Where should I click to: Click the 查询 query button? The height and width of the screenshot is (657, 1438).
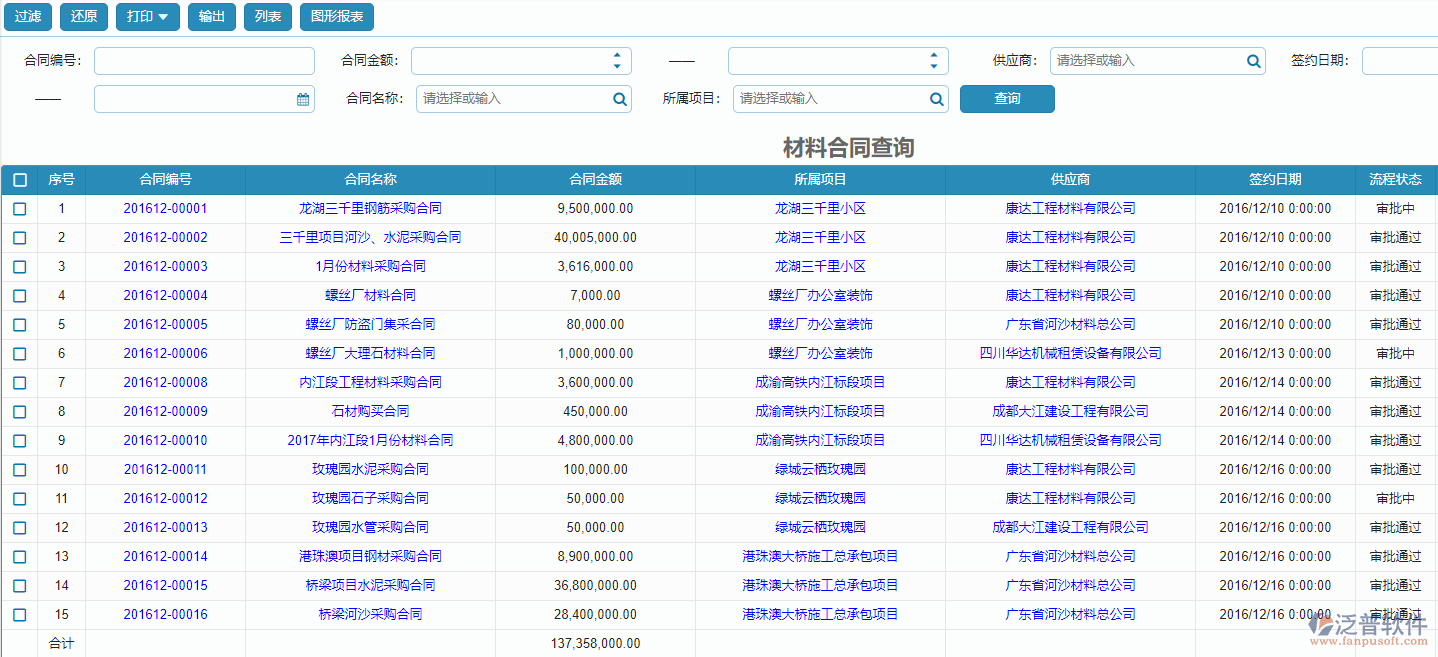point(1007,98)
